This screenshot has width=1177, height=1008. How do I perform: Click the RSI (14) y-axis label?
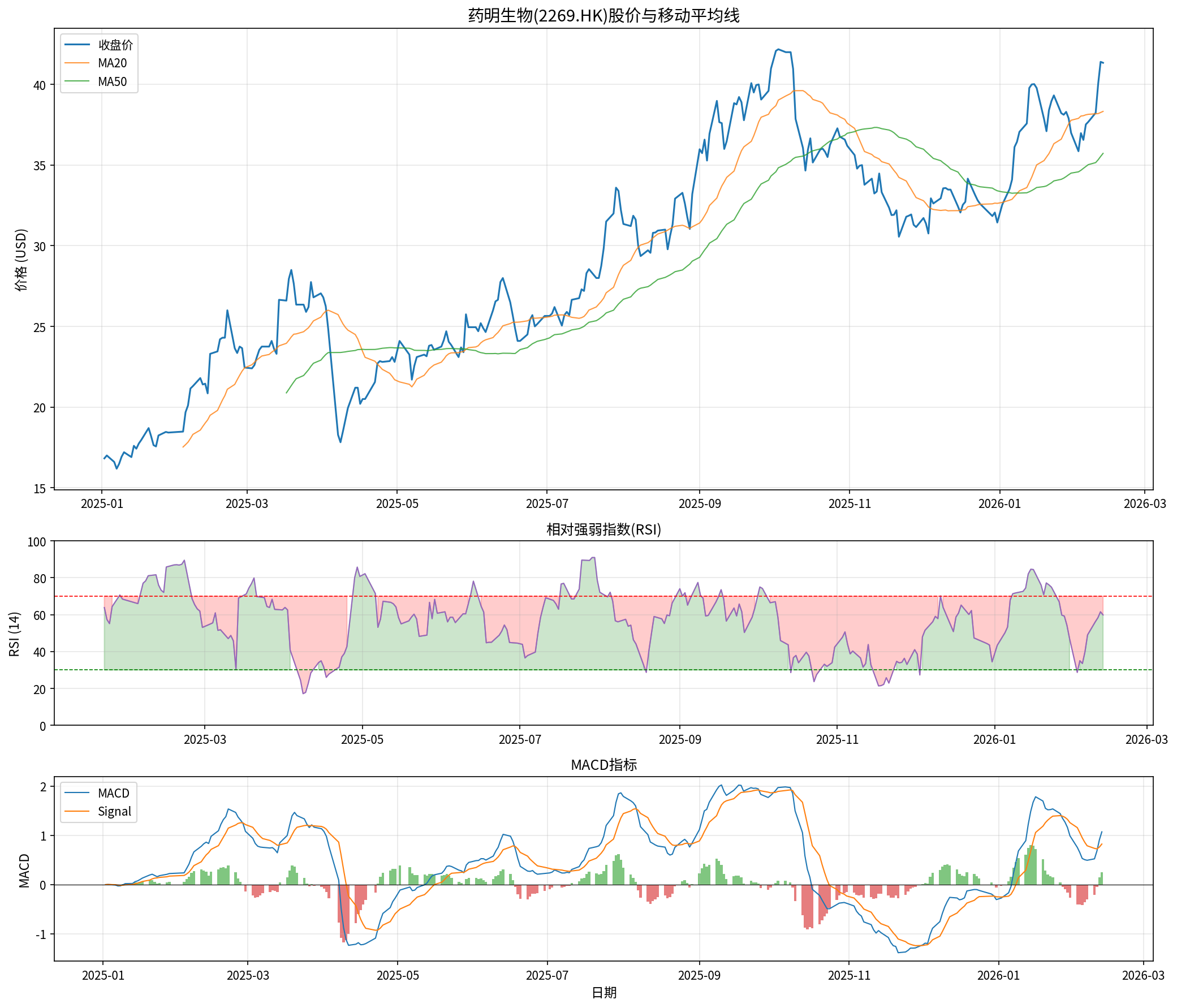[14, 634]
